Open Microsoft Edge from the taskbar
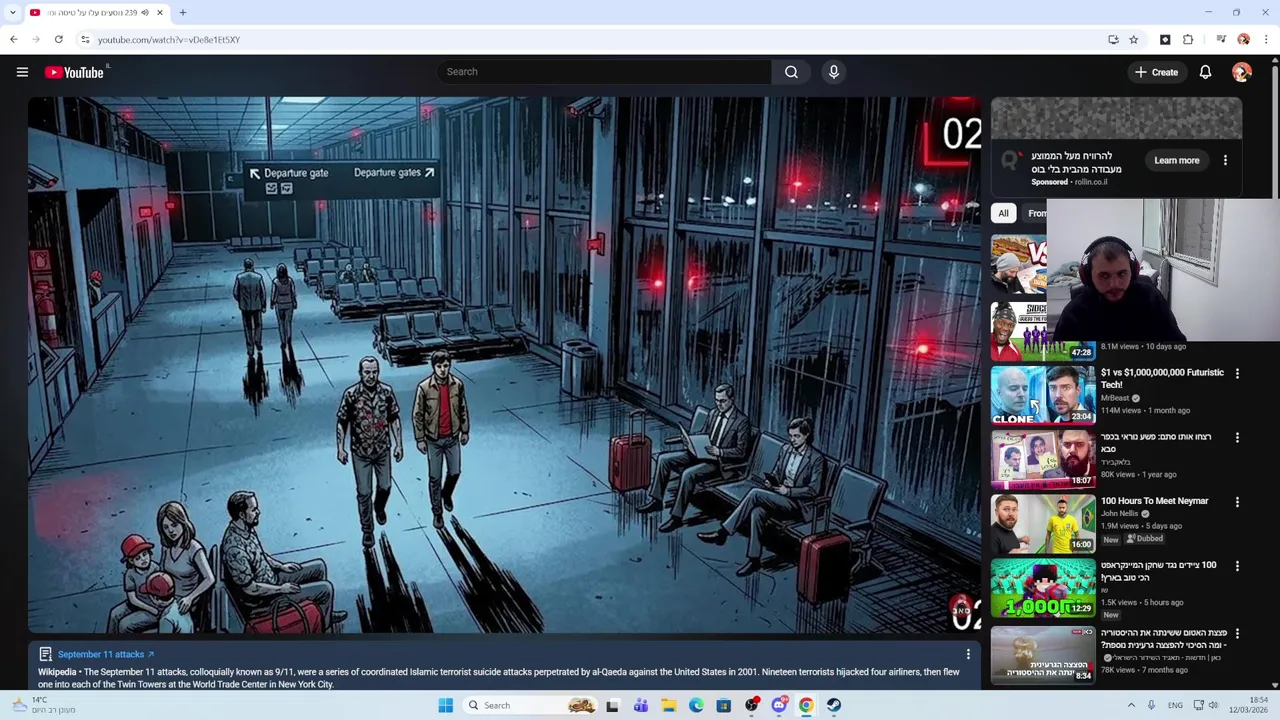 coord(696,705)
